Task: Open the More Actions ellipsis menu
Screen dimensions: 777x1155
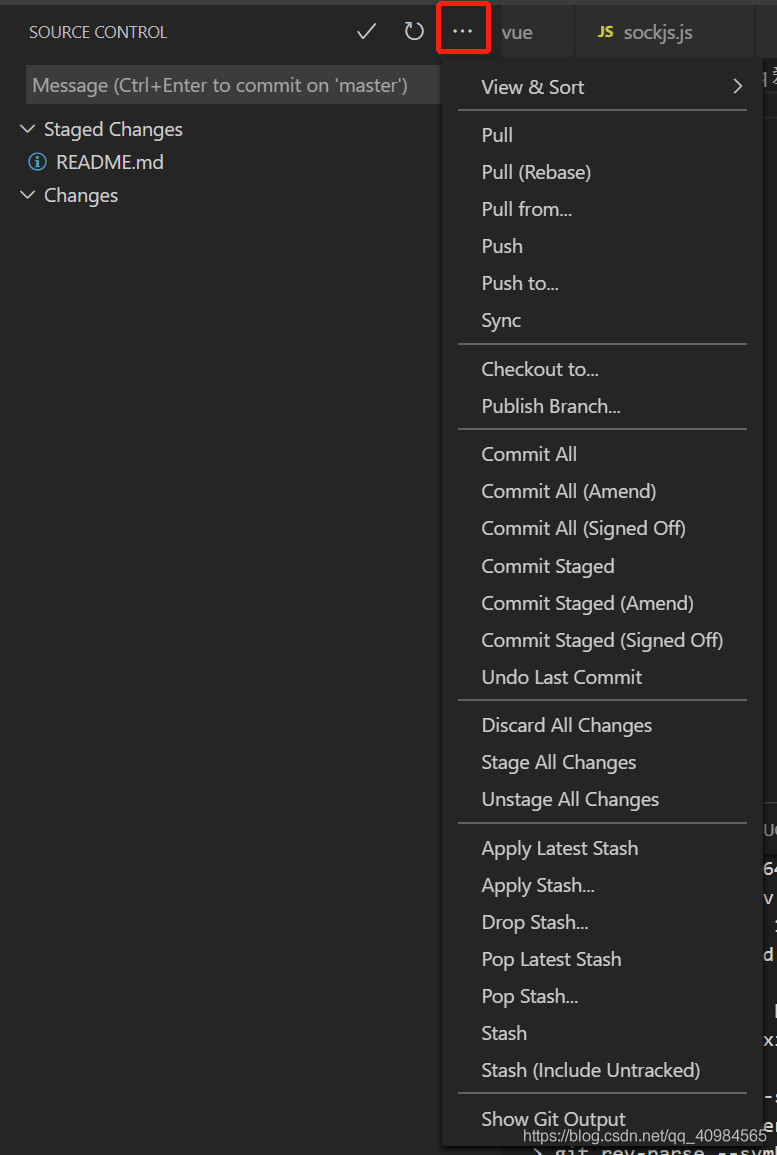Action: pos(463,31)
